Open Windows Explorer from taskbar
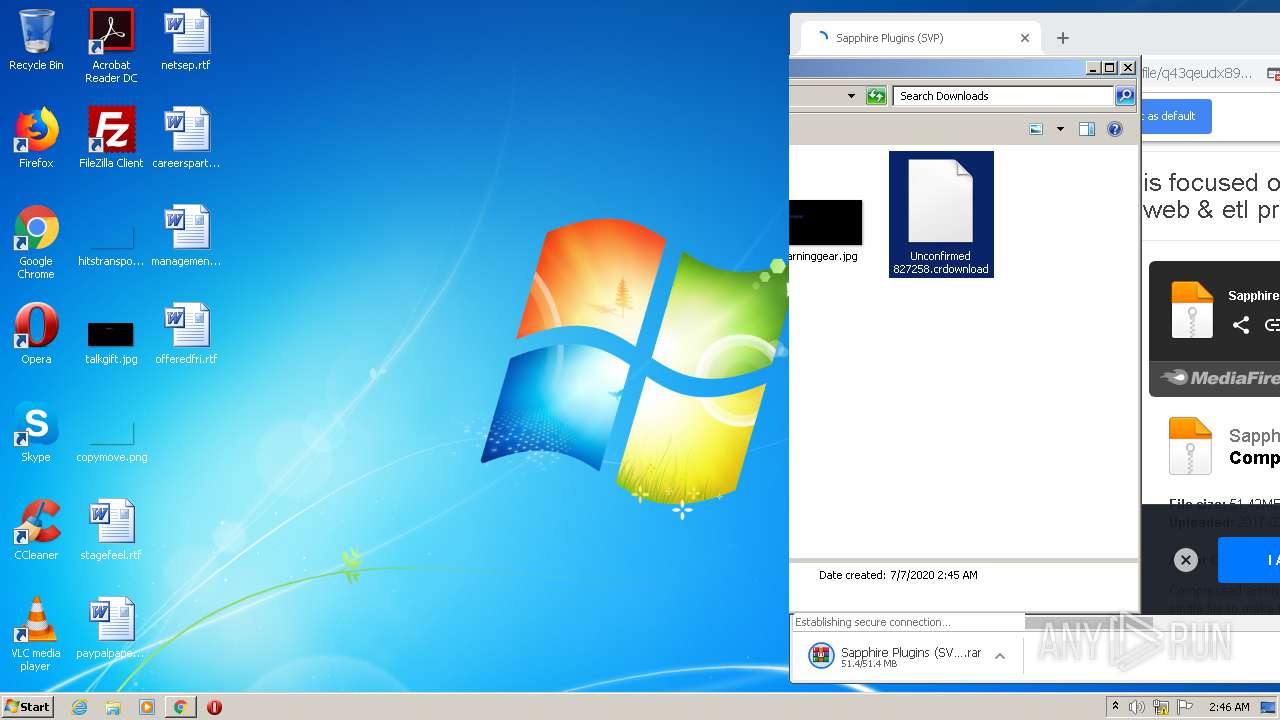1280x720 pixels. (113, 707)
